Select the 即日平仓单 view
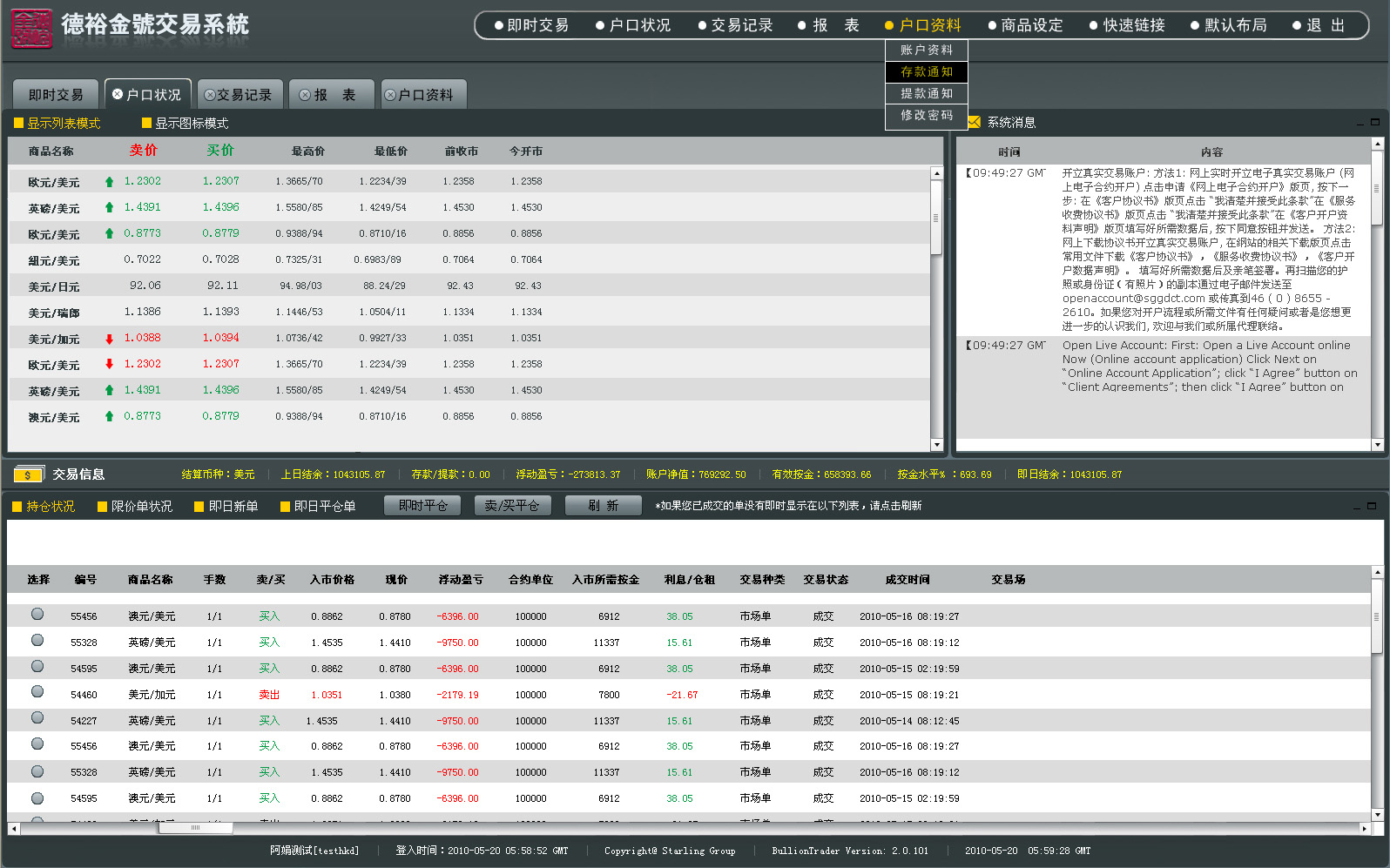 pyautogui.click(x=318, y=507)
